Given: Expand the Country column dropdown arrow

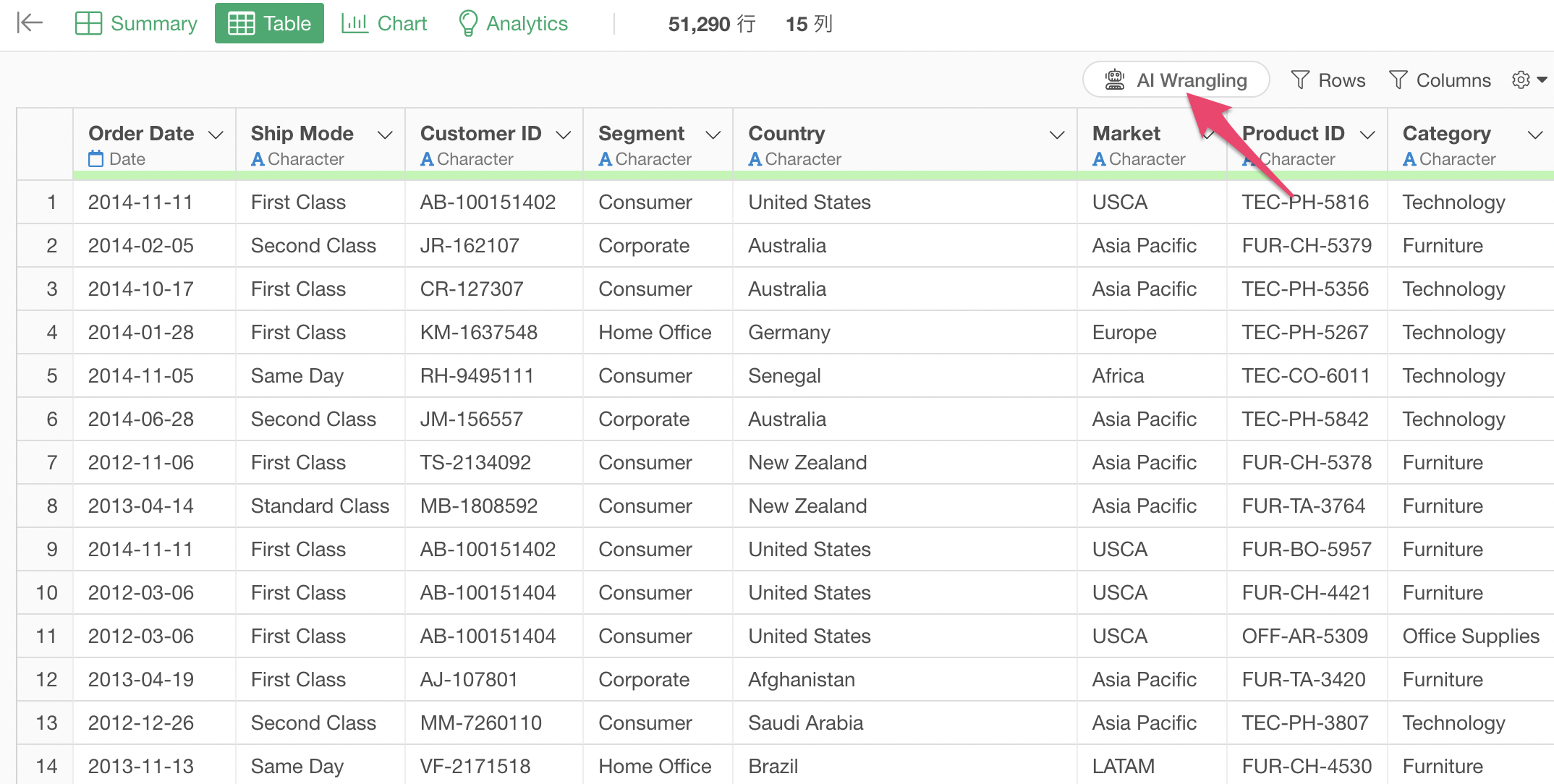Looking at the screenshot, I should (1057, 135).
